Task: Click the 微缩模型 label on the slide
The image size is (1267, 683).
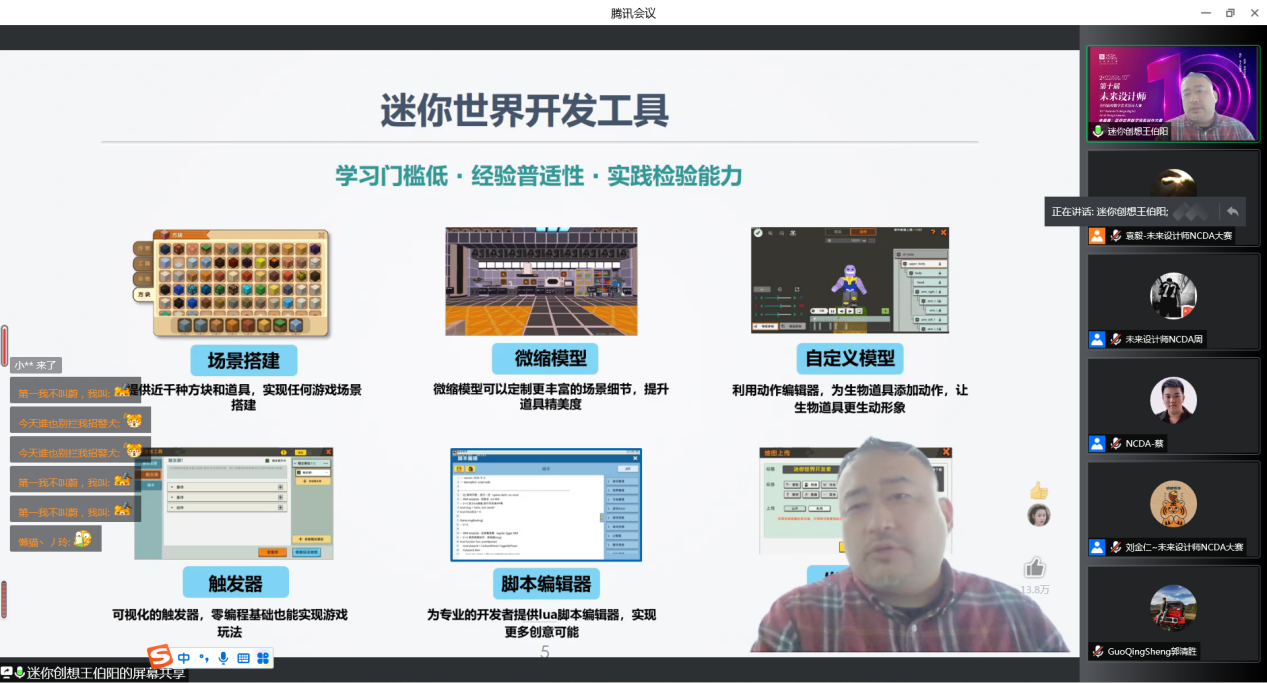Action: coord(544,358)
